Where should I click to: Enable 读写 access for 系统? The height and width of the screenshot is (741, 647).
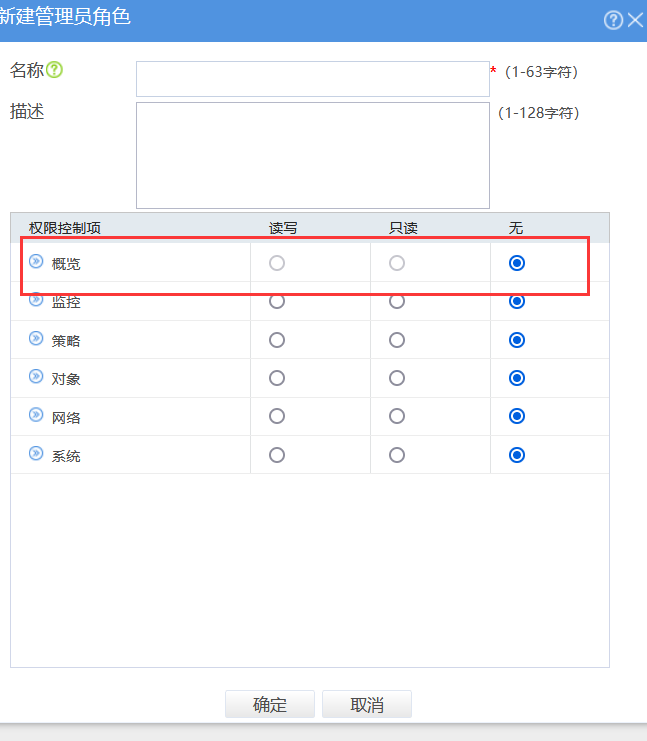pos(277,455)
